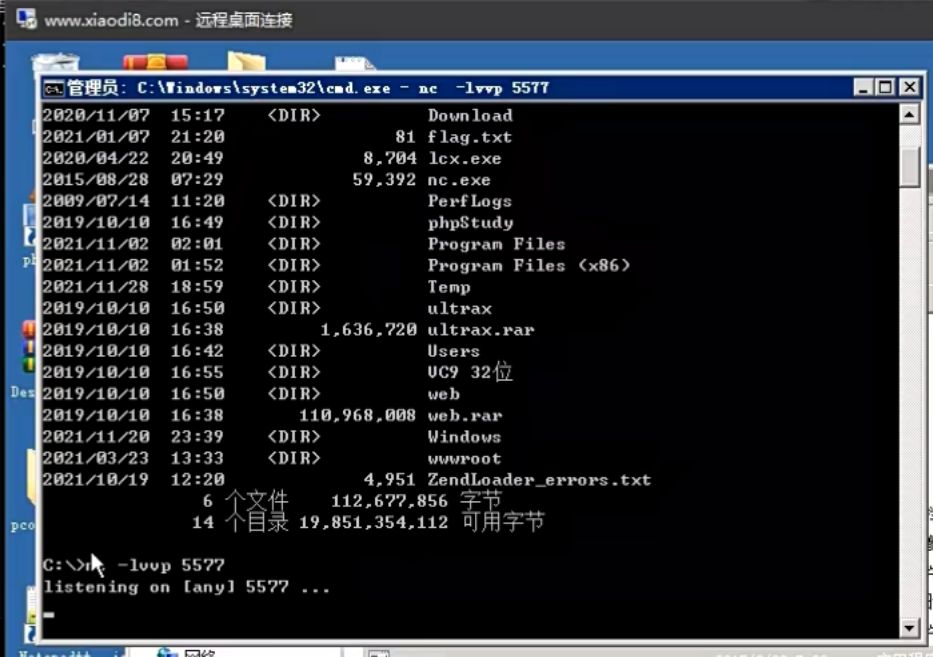The height and width of the screenshot is (657, 933).
Task: Click the 19,851,354,112 可用字节 line
Action: tap(421, 522)
